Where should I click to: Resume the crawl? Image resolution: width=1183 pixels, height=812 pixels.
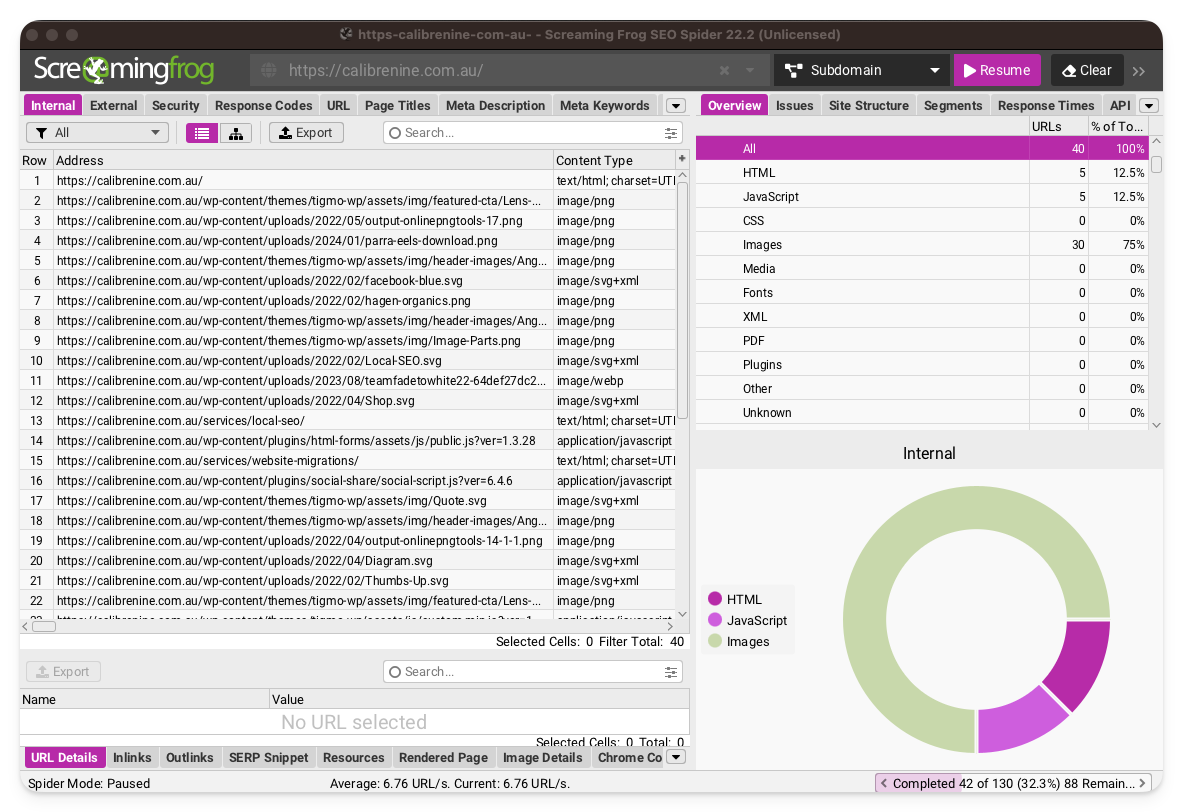point(996,71)
